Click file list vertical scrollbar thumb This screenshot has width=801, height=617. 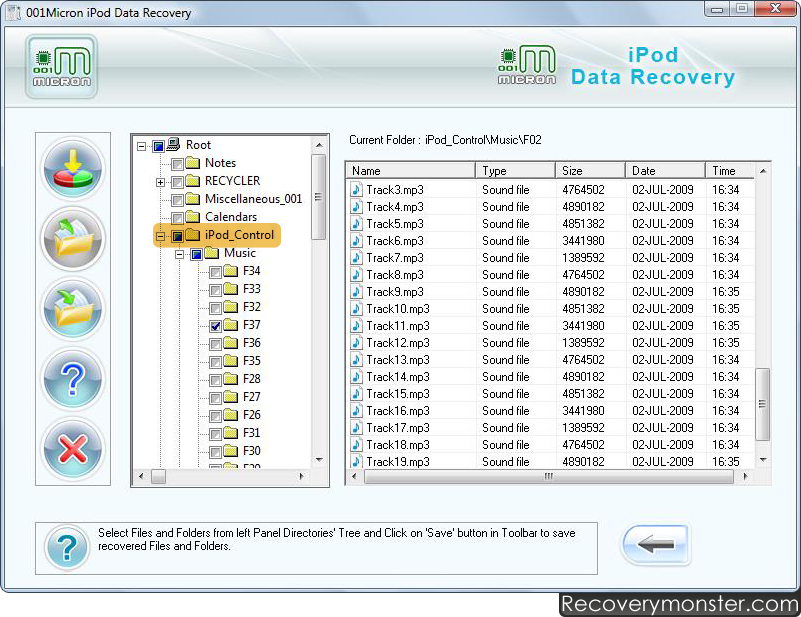(x=762, y=404)
